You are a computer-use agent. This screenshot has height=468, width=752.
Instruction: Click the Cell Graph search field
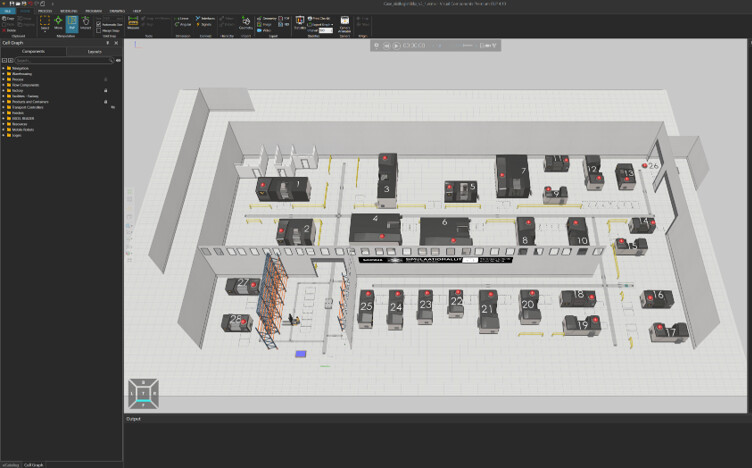[x=63, y=60]
